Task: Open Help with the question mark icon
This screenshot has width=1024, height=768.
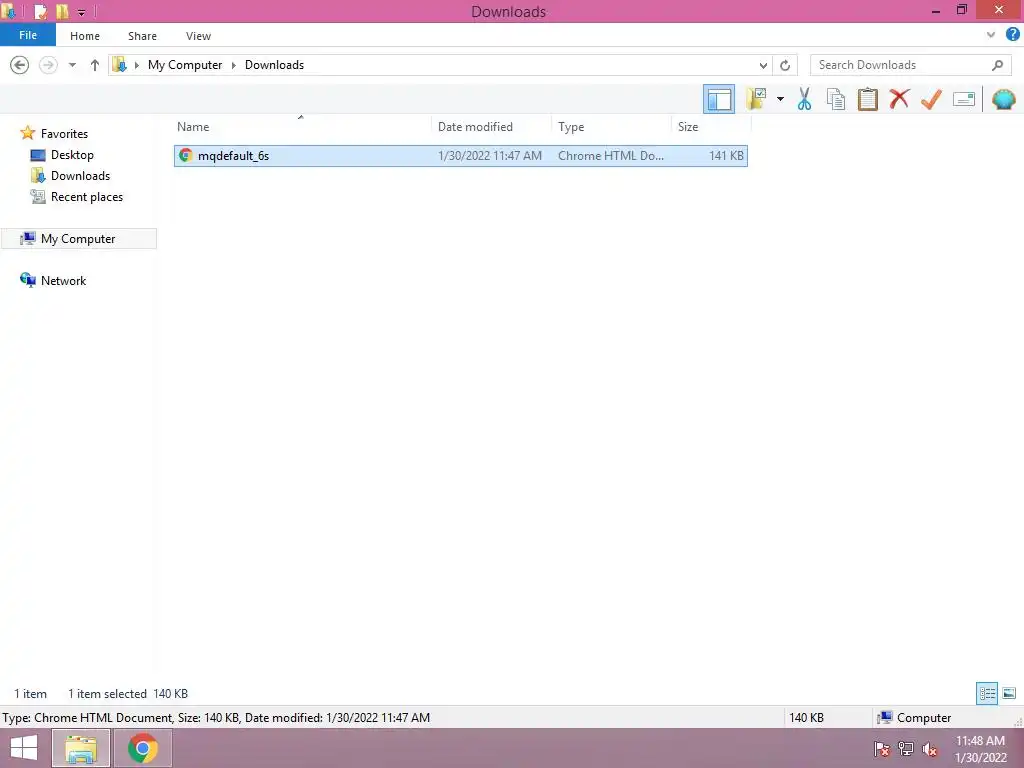Action: [x=1012, y=35]
